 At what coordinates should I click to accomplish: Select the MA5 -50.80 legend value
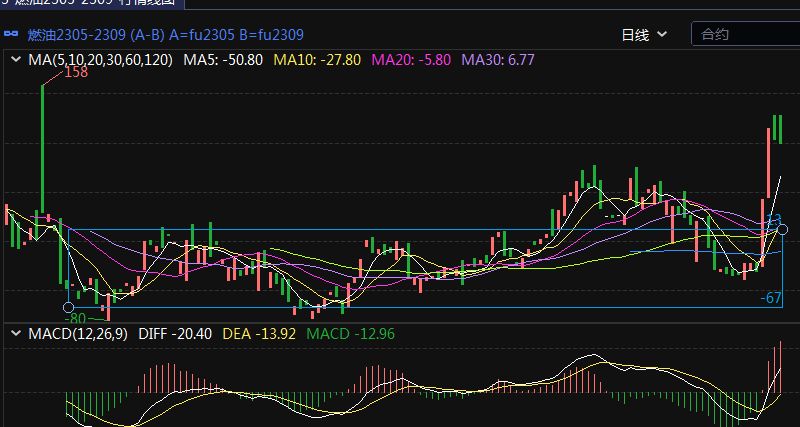[223, 60]
